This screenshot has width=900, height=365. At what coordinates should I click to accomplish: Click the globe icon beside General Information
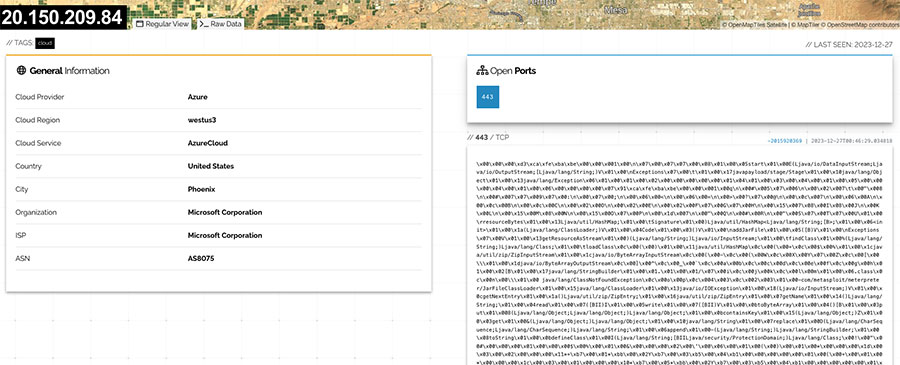pos(21,71)
